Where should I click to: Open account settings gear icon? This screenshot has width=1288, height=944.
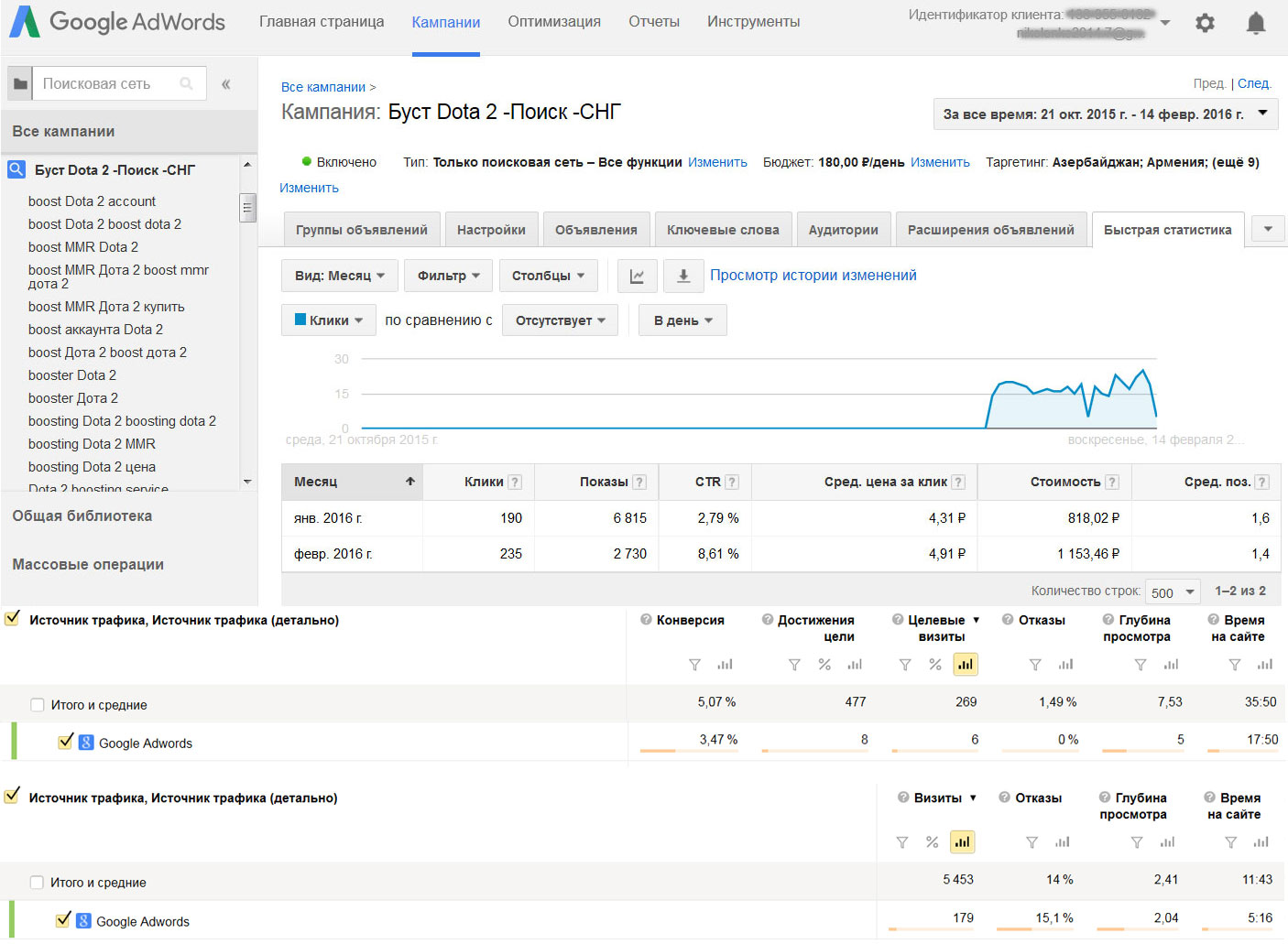[x=1205, y=23]
